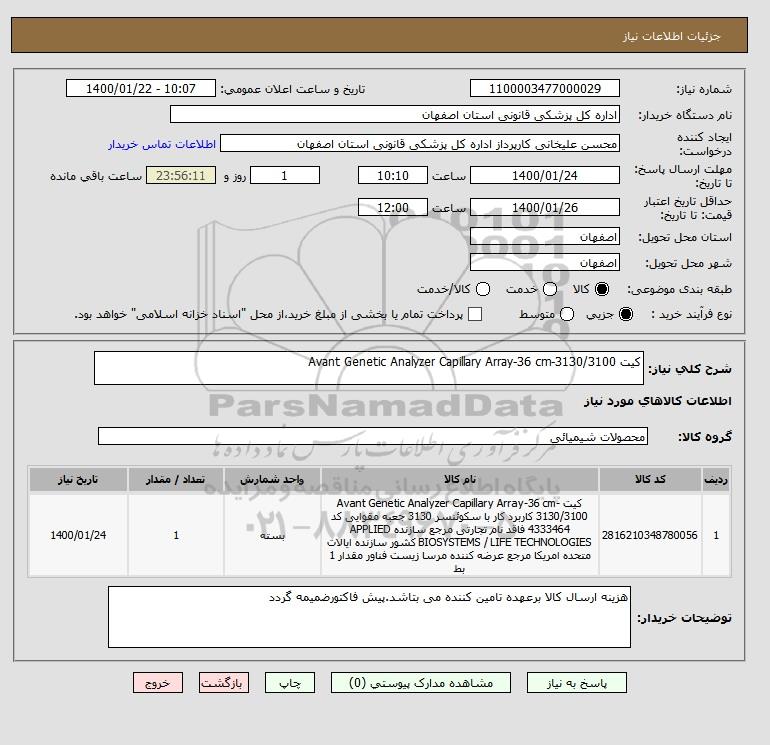Click the request creator name field
Screen dimensions: 770x745
pos(420,143)
